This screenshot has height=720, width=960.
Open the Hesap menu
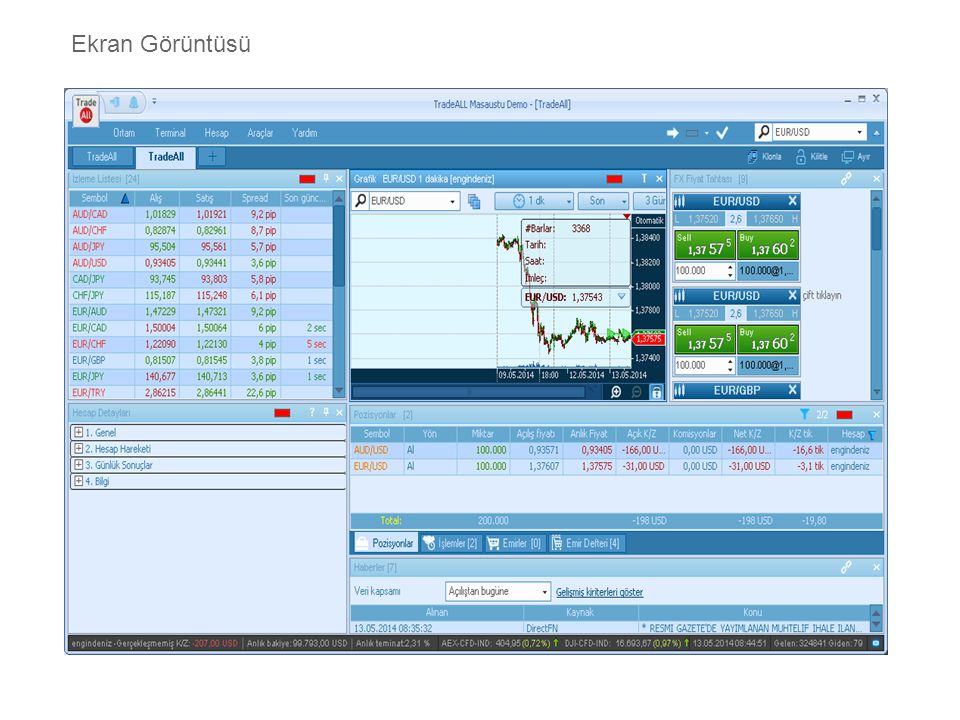coord(217,133)
